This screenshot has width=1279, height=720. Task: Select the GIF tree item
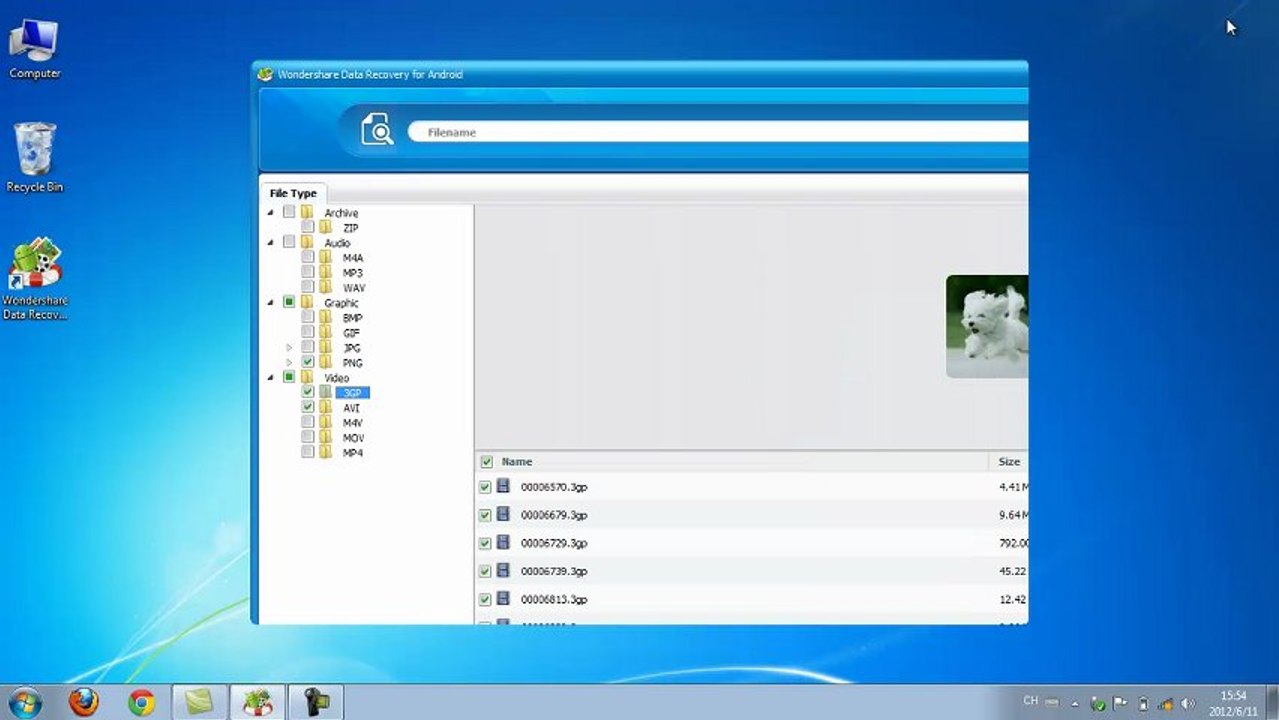click(351, 333)
